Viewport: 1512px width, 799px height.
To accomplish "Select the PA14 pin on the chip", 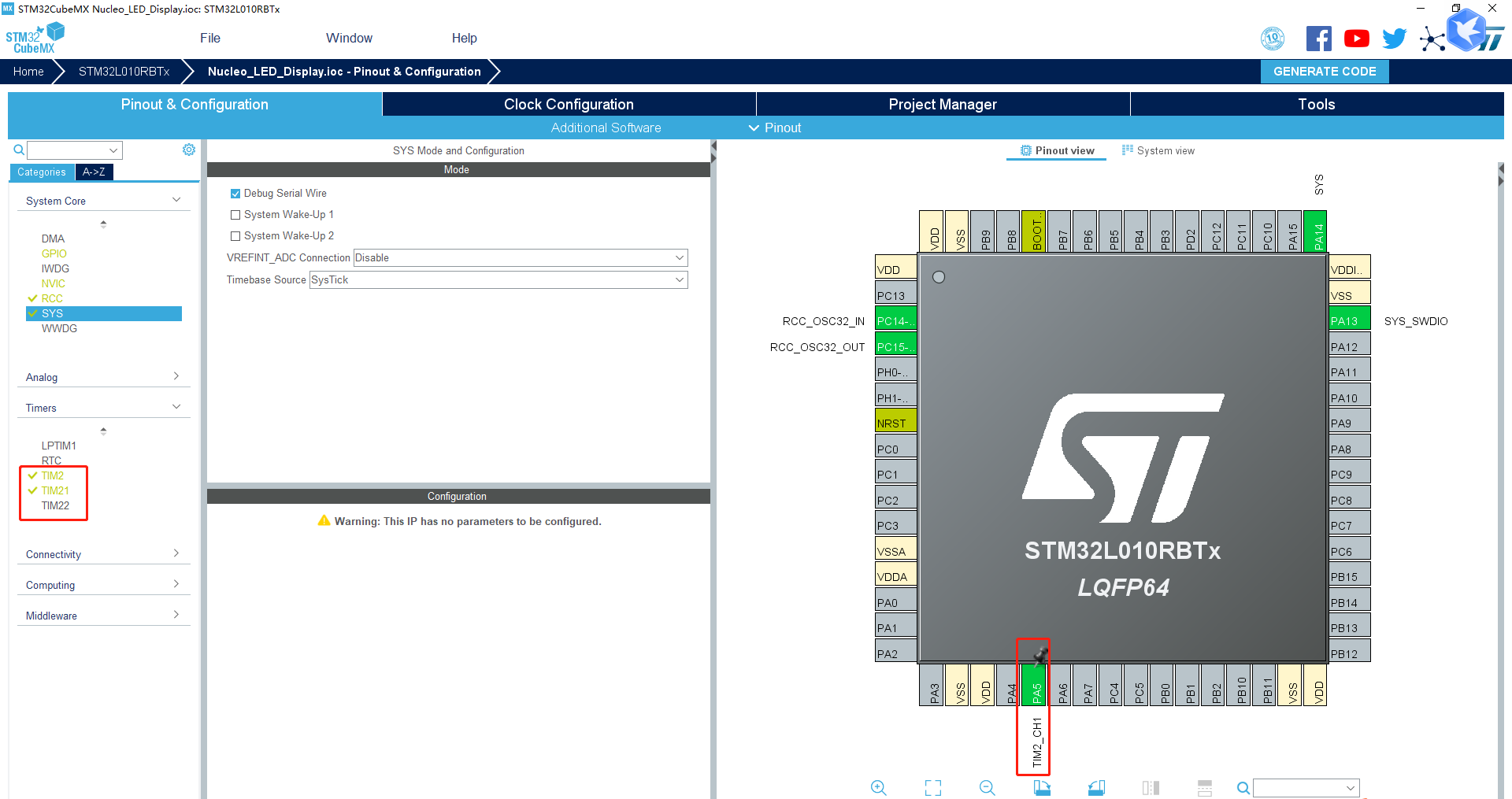I will point(1315,231).
